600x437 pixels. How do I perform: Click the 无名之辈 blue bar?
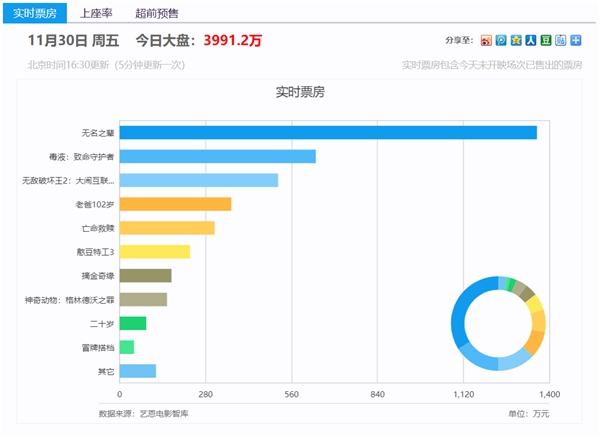(x=328, y=133)
